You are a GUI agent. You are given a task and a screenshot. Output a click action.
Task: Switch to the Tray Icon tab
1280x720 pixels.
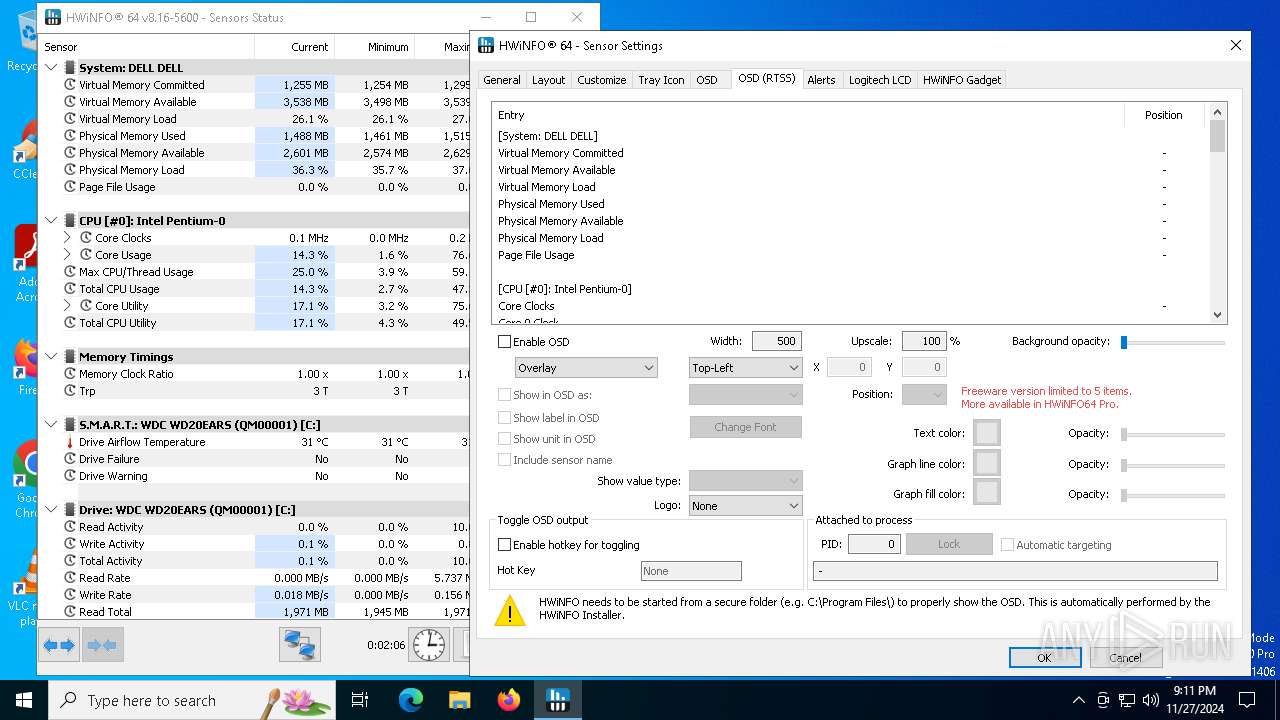tap(662, 80)
